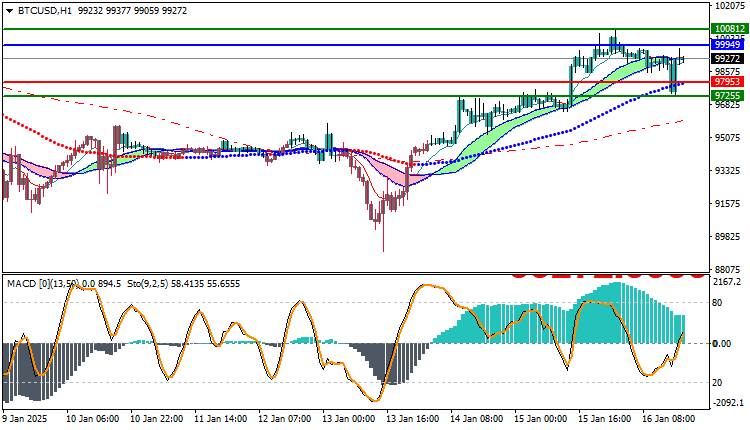Screen dimensions: 750x430
Task: Open the BTCUSD,H1 chart dropdown arrow
Action: [x=10, y=11]
